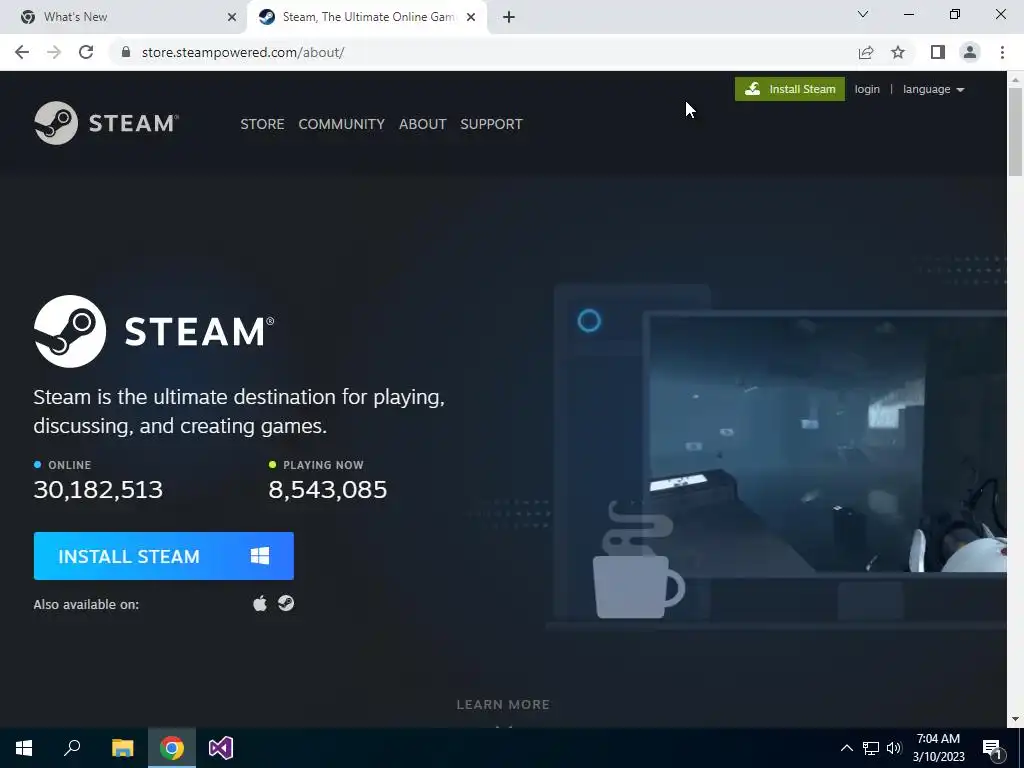Go back with the browser back arrow
The height and width of the screenshot is (768, 1024).
coord(22,52)
